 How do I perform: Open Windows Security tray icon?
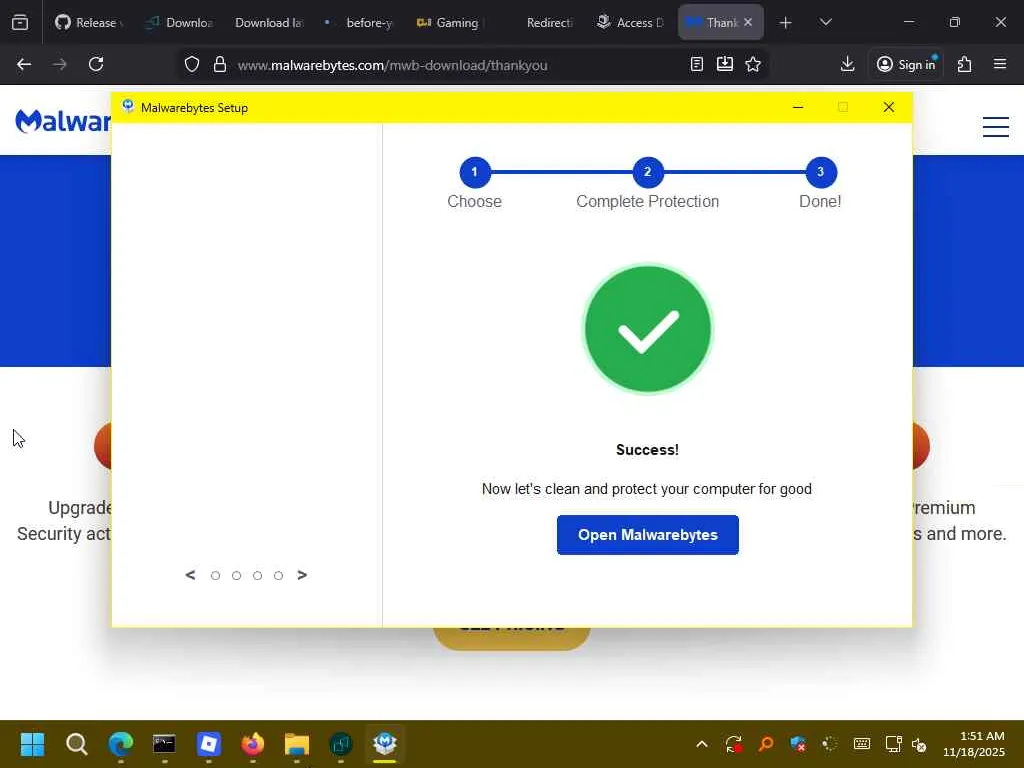tap(797, 744)
